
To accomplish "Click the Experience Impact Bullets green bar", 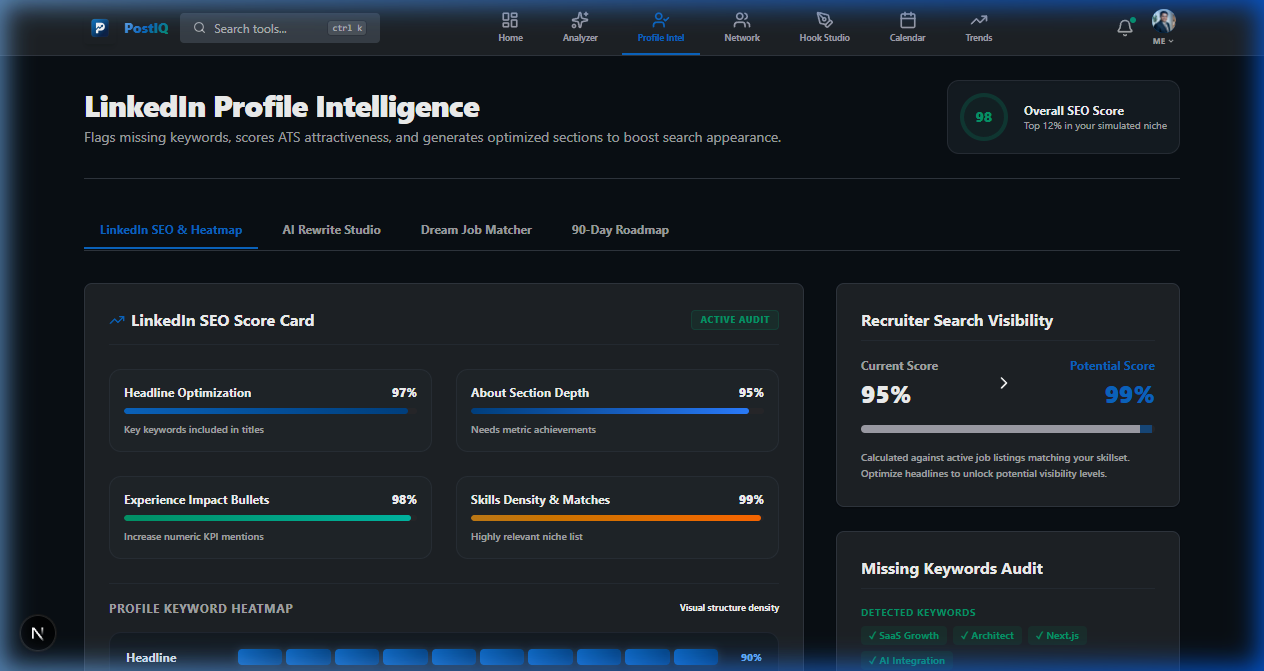I will click(267, 518).
